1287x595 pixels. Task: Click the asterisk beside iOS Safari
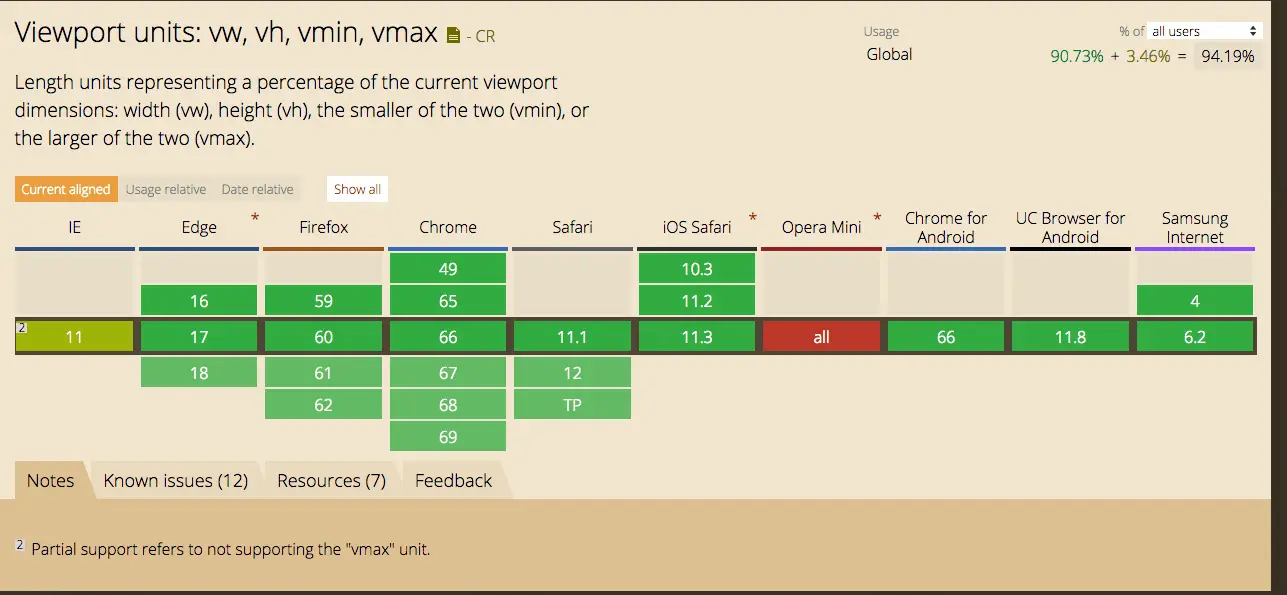pyautogui.click(x=752, y=217)
